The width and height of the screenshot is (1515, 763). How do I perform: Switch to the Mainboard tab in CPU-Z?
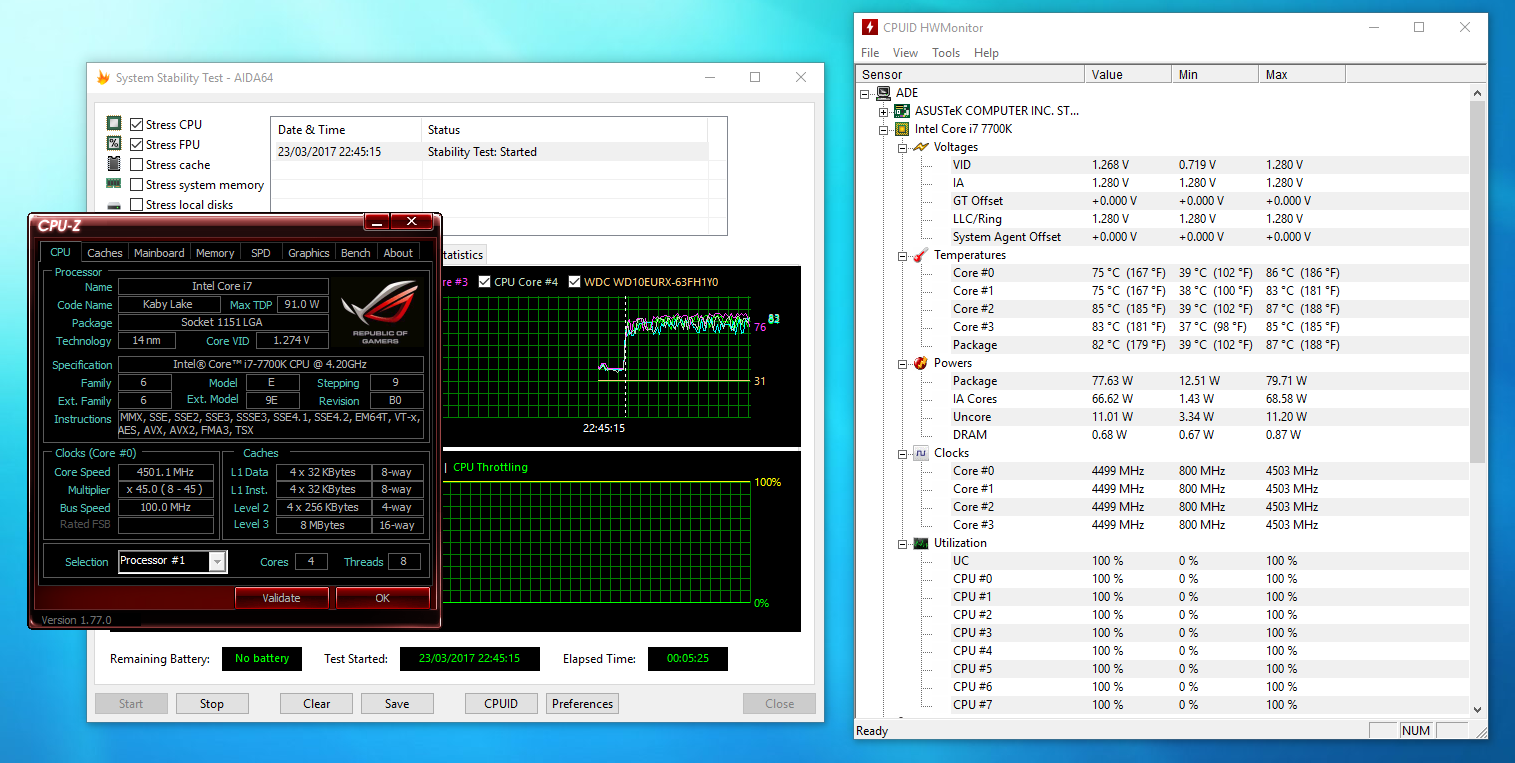pos(159,253)
